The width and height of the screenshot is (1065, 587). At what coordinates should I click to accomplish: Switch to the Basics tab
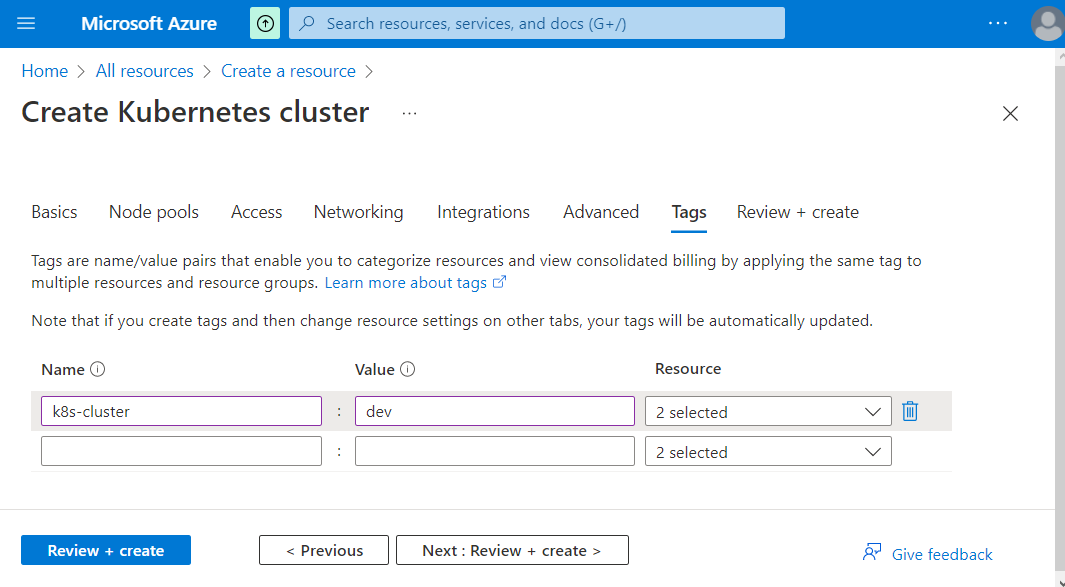click(54, 212)
